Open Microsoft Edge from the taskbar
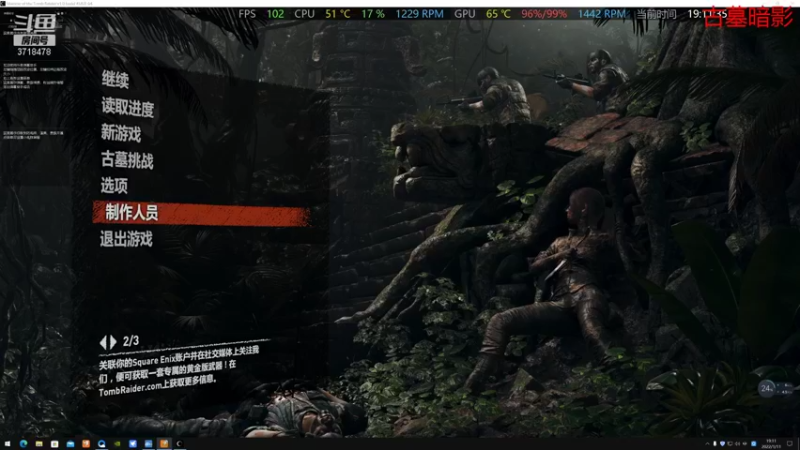 click(x=23, y=444)
